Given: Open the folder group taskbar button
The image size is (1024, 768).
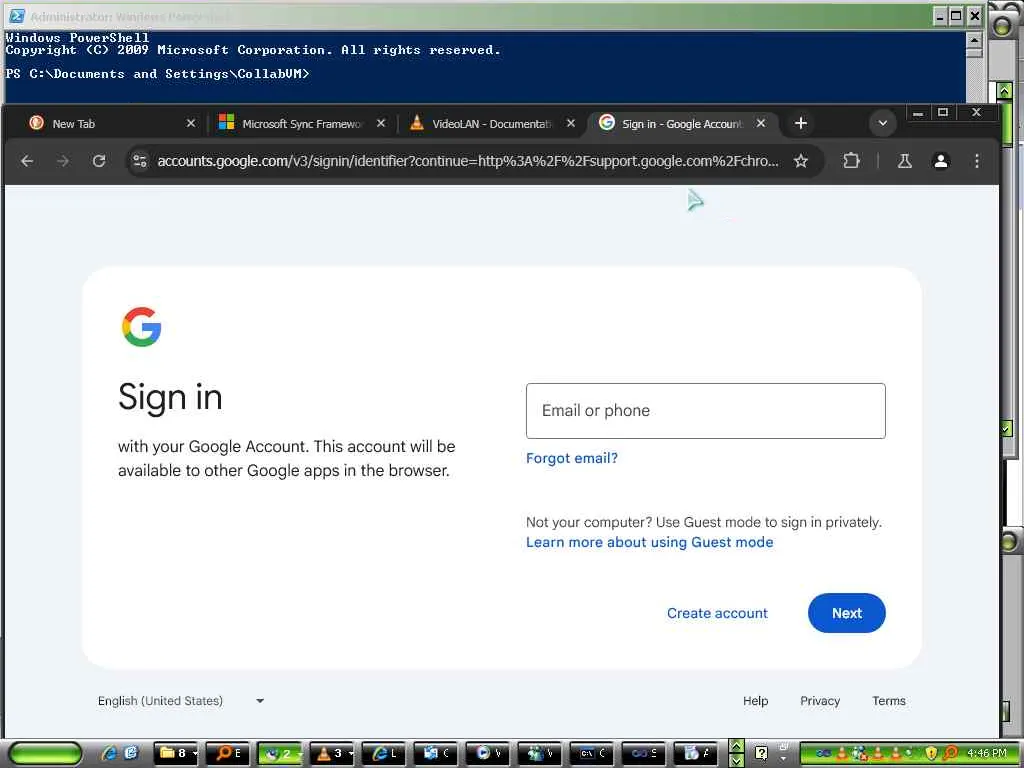Looking at the screenshot, I should (177, 754).
